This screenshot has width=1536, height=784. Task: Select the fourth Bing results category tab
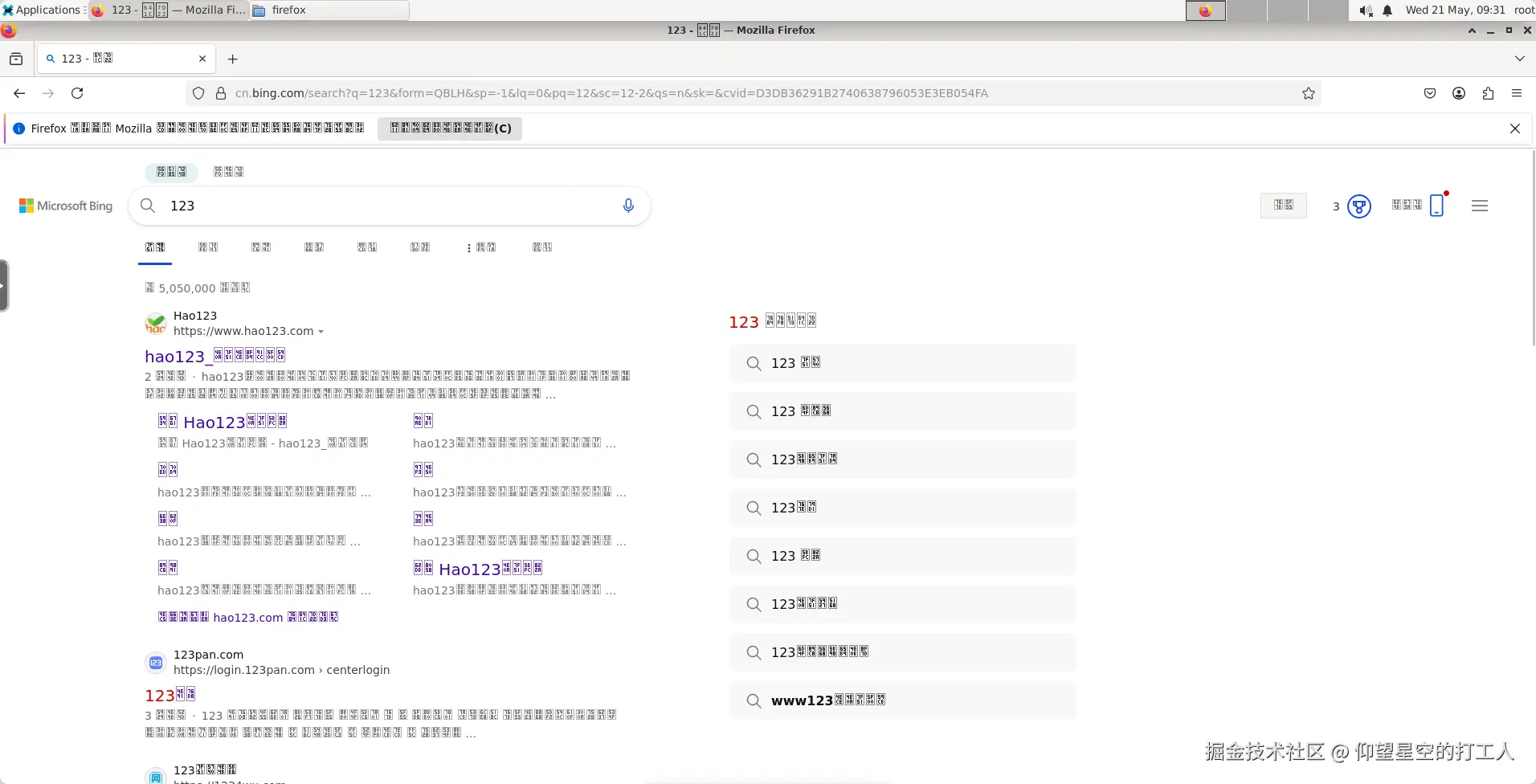coord(314,247)
